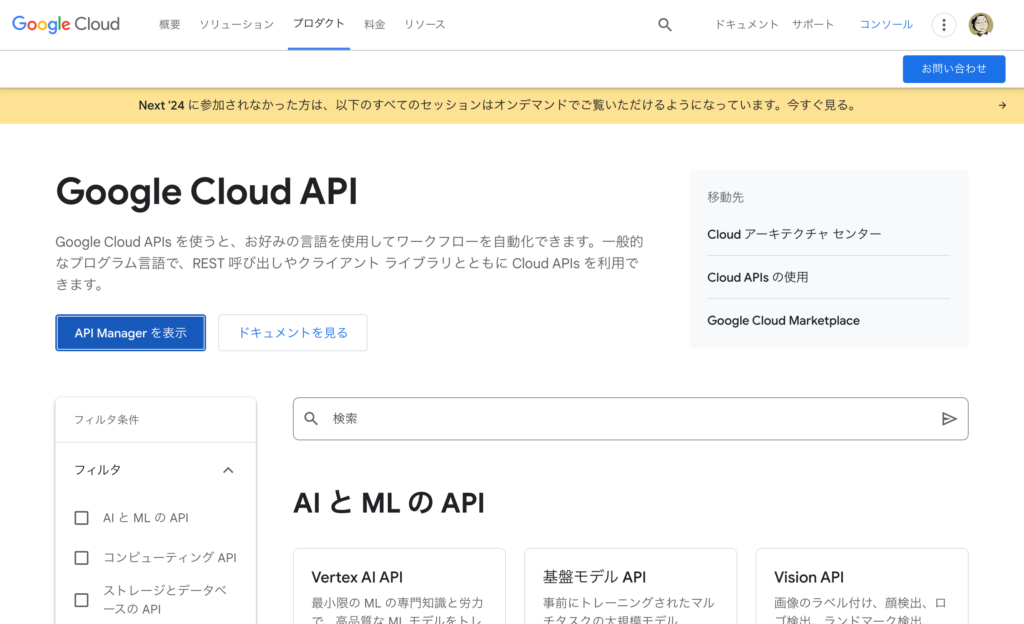Image resolution: width=1024 pixels, height=624 pixels.
Task: Collapse the フィルタ section chevron
Action: pos(228,470)
